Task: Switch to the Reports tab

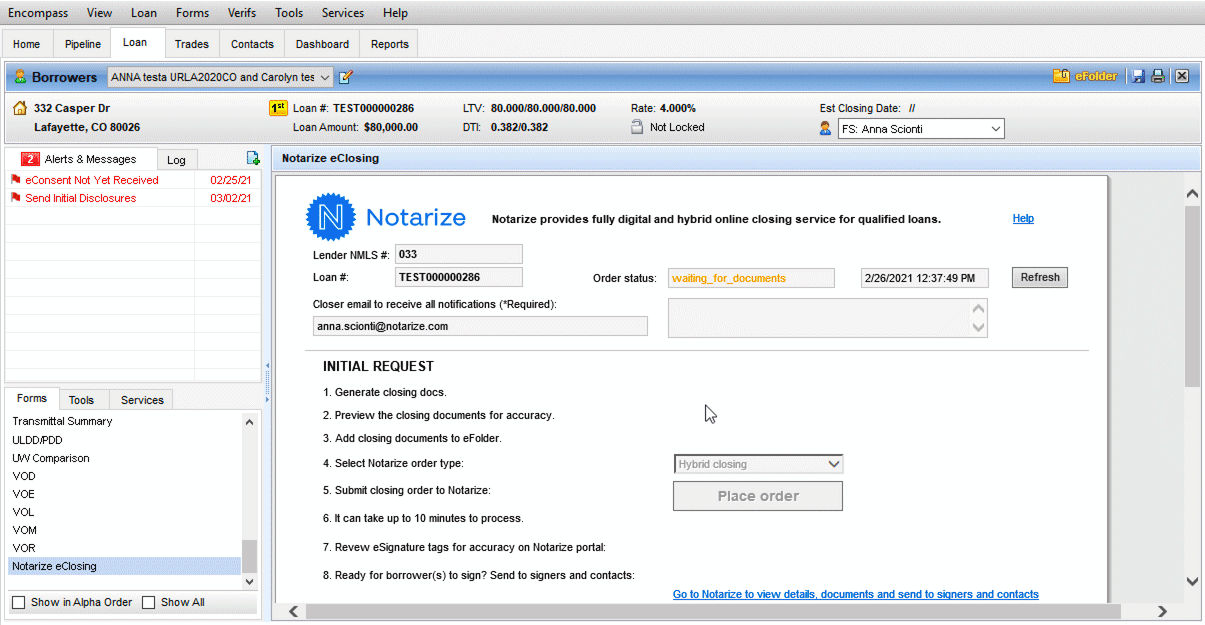Action: 390,44
